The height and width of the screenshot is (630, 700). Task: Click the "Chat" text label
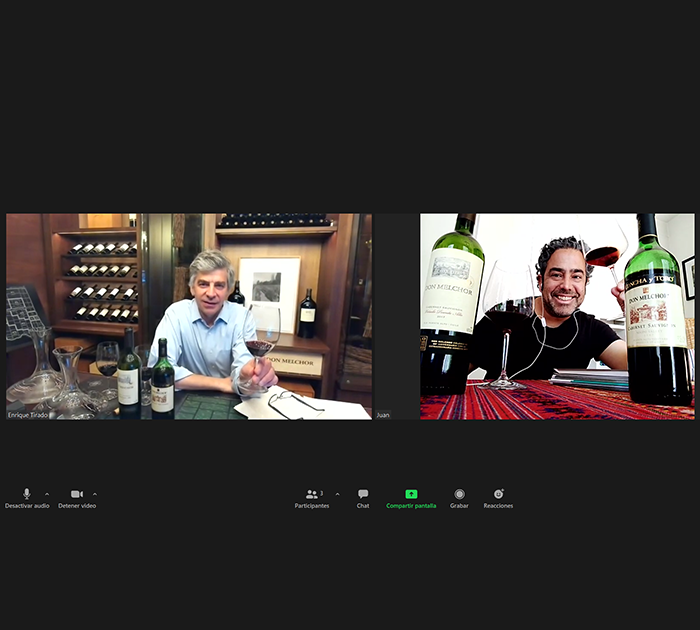pos(363,506)
